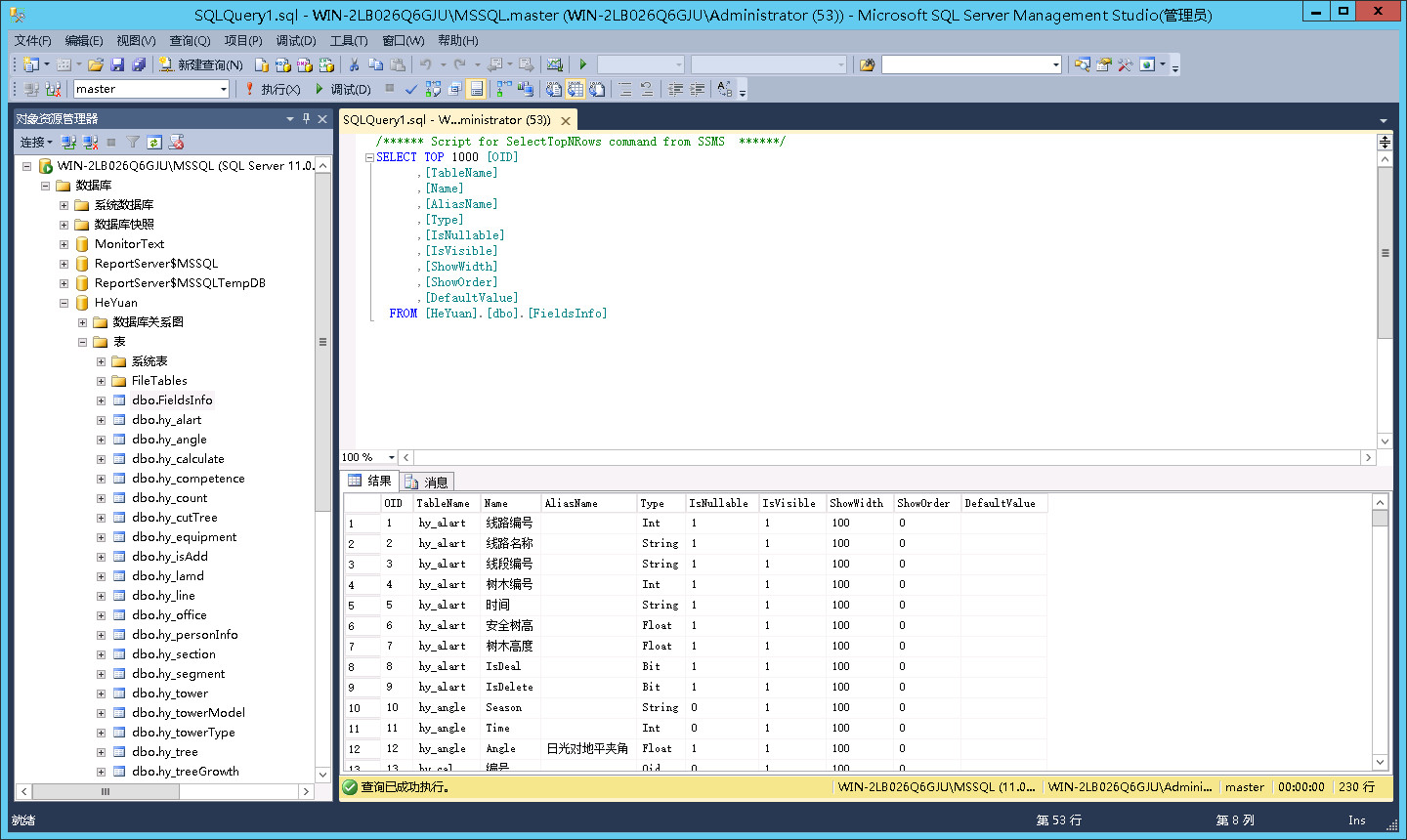Click the disconnect server icon in Object Explorer
The width and height of the screenshot is (1407, 840).
pyautogui.click(x=90, y=143)
